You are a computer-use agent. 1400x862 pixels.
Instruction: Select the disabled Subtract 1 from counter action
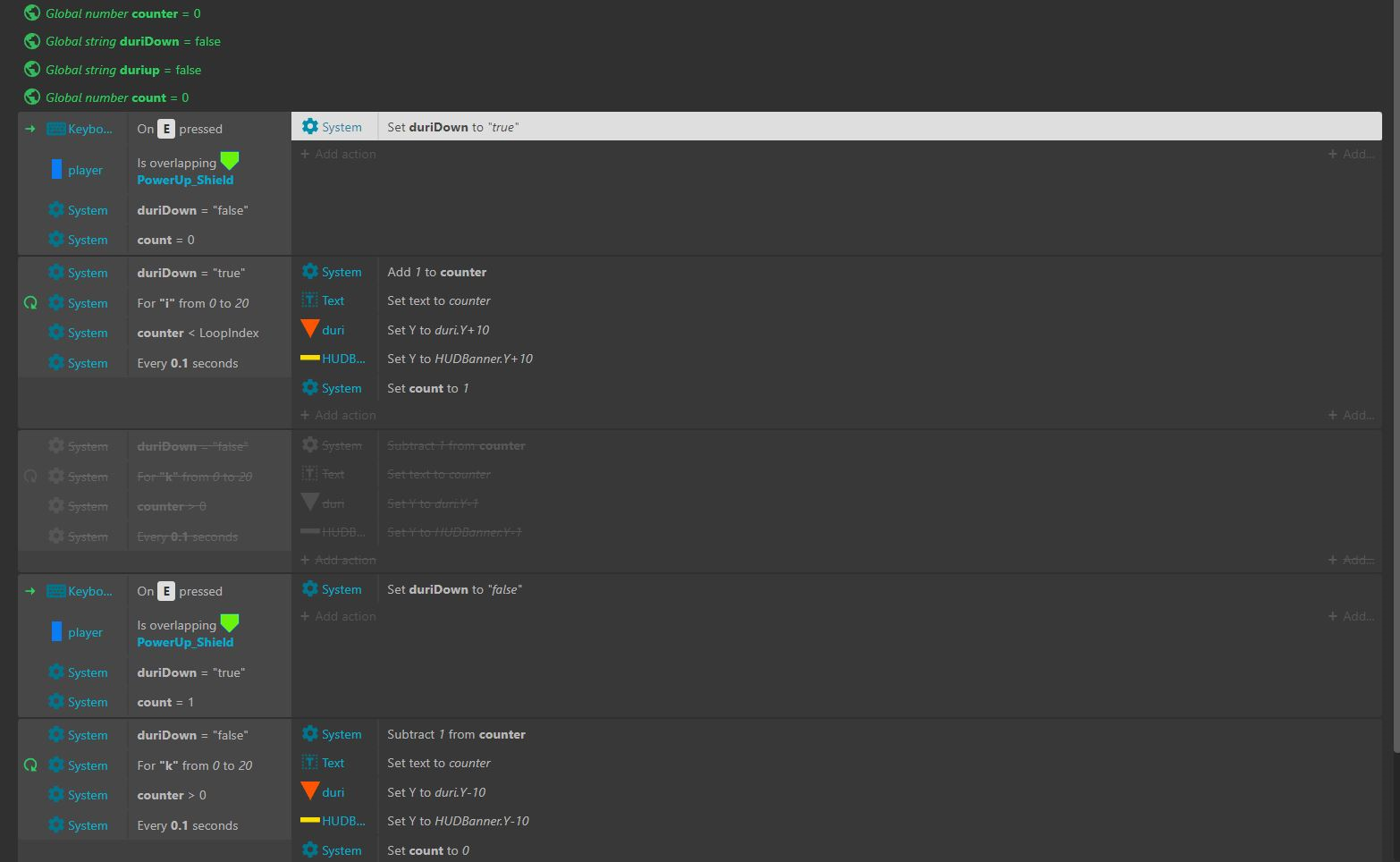(x=879, y=445)
